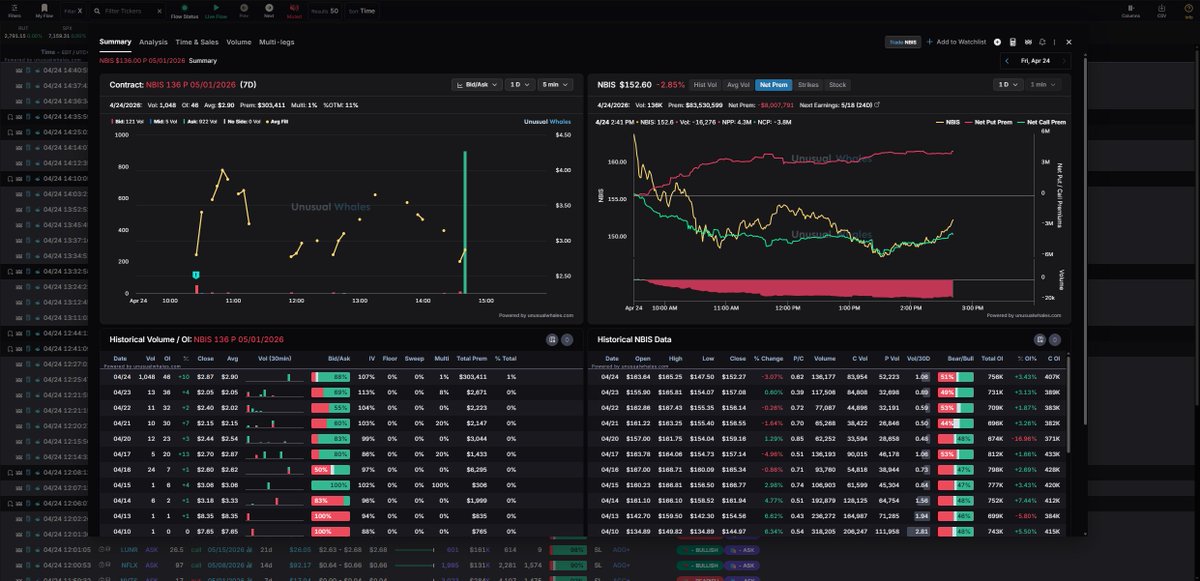This screenshot has height=581, width=1200.
Task: Toggle Net Call Prem legend series
Action: [x=1044, y=122]
